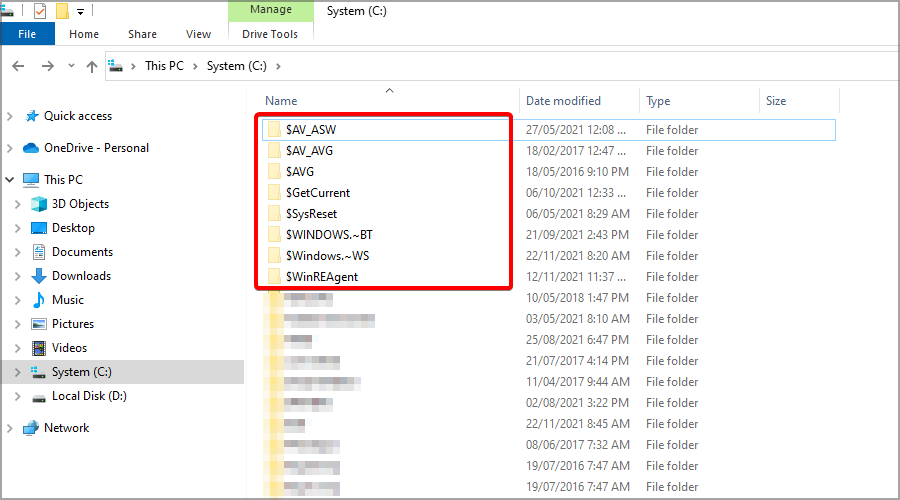The width and height of the screenshot is (900, 500).
Task: Click the New folder quick access icon
Action: tap(62, 11)
